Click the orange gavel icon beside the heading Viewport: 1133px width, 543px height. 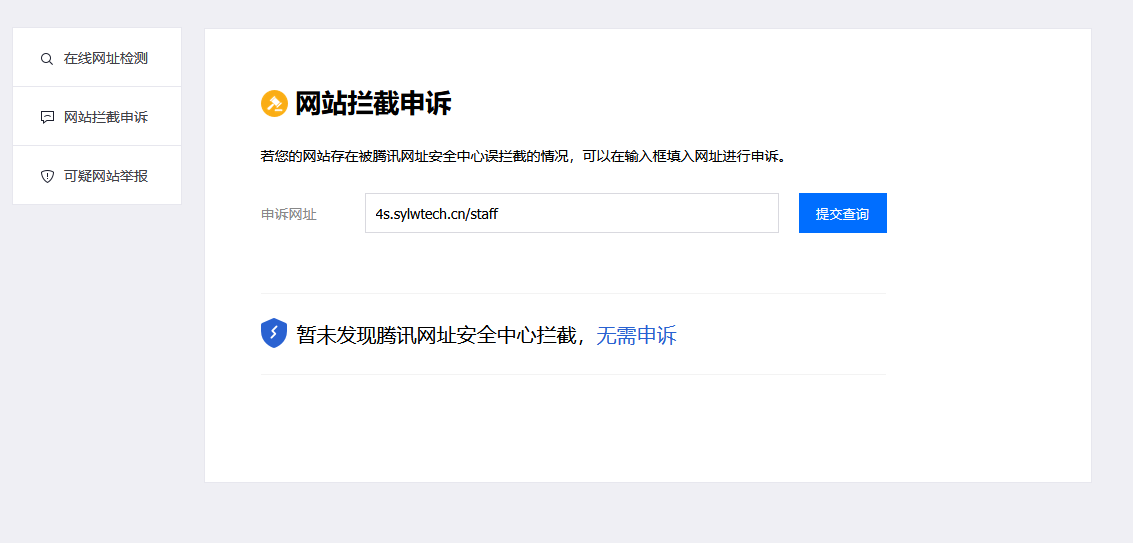[275, 103]
